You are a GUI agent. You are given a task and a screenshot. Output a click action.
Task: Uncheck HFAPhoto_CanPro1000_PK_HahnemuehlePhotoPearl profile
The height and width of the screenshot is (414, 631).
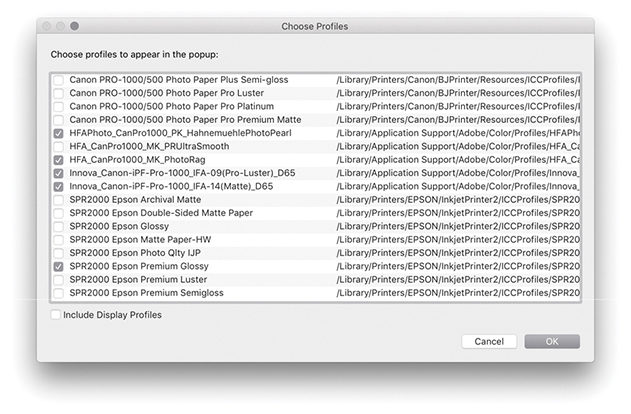pyautogui.click(x=58, y=133)
